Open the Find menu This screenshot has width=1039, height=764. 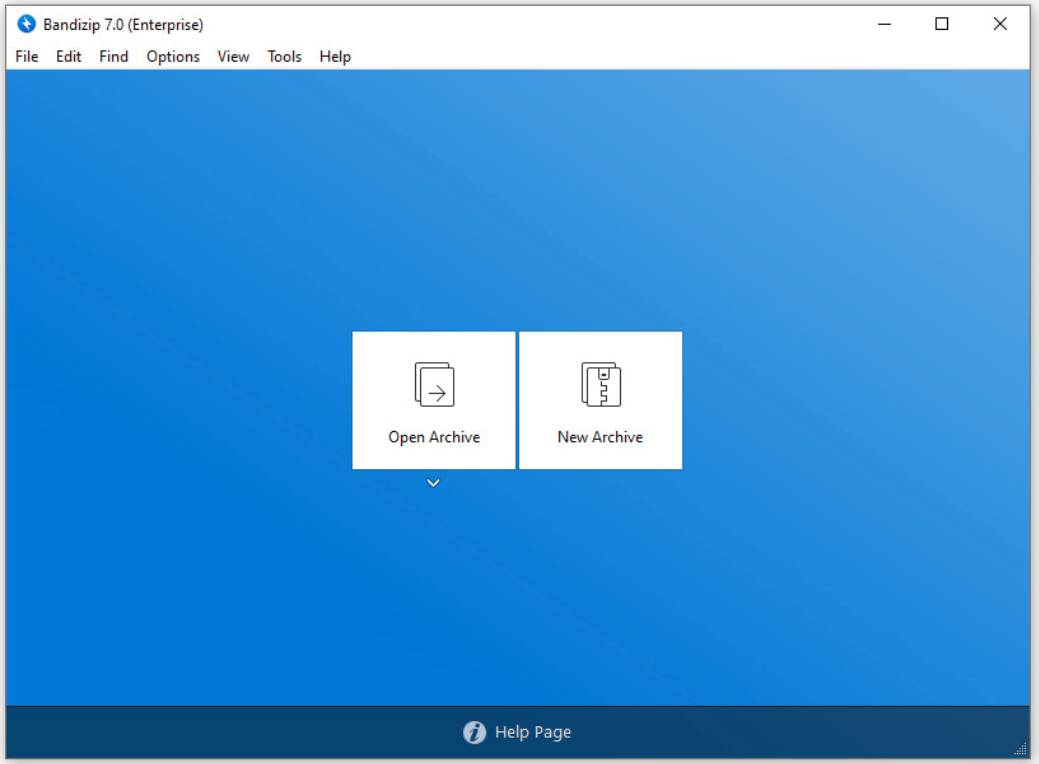point(113,57)
